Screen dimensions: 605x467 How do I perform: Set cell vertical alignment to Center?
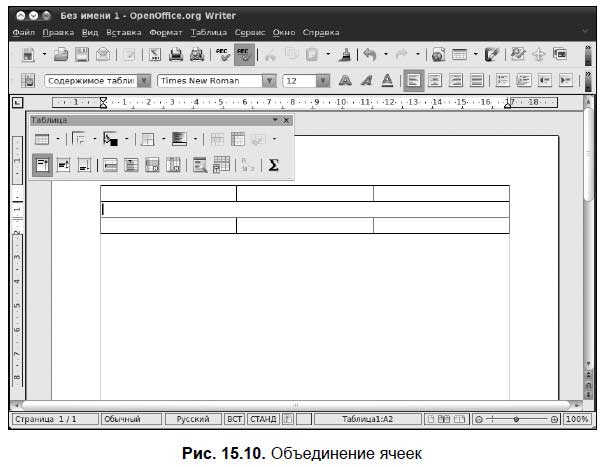[63, 165]
